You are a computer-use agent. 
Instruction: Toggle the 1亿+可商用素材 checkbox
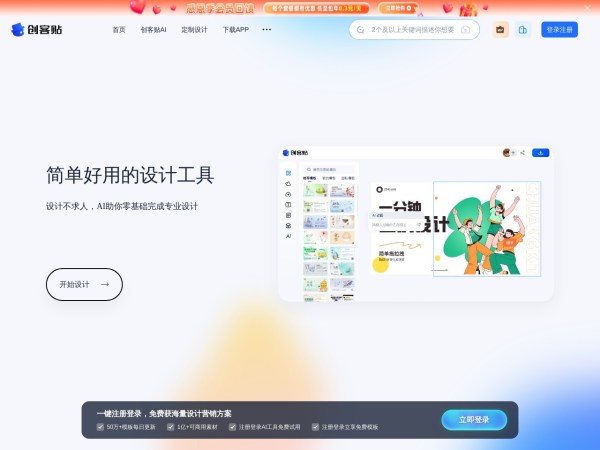coord(169,426)
